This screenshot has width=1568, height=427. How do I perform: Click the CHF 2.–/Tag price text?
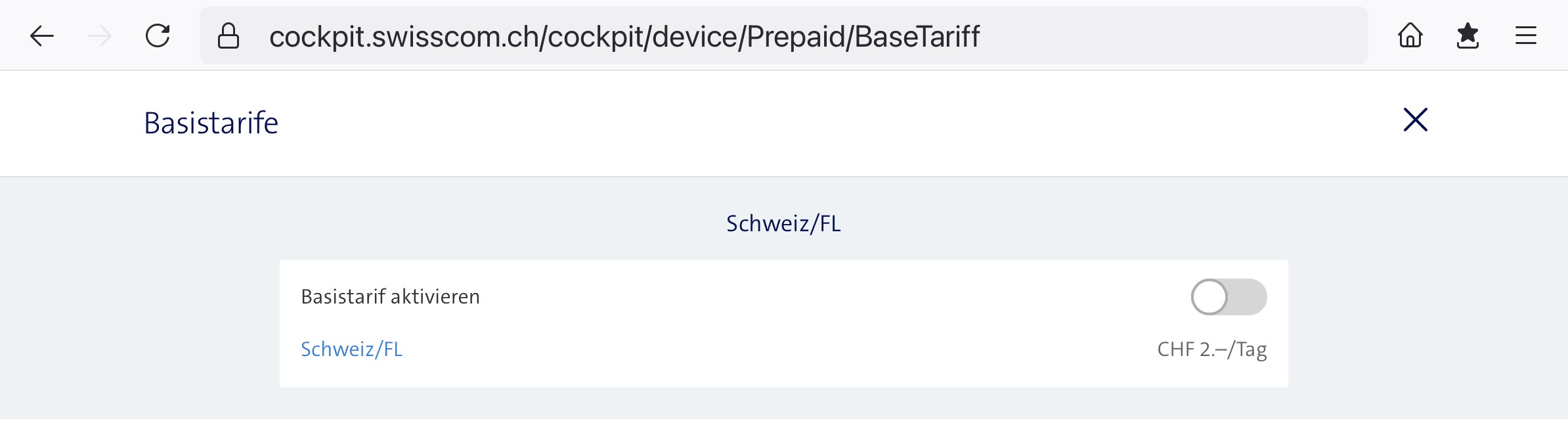coord(1211,349)
